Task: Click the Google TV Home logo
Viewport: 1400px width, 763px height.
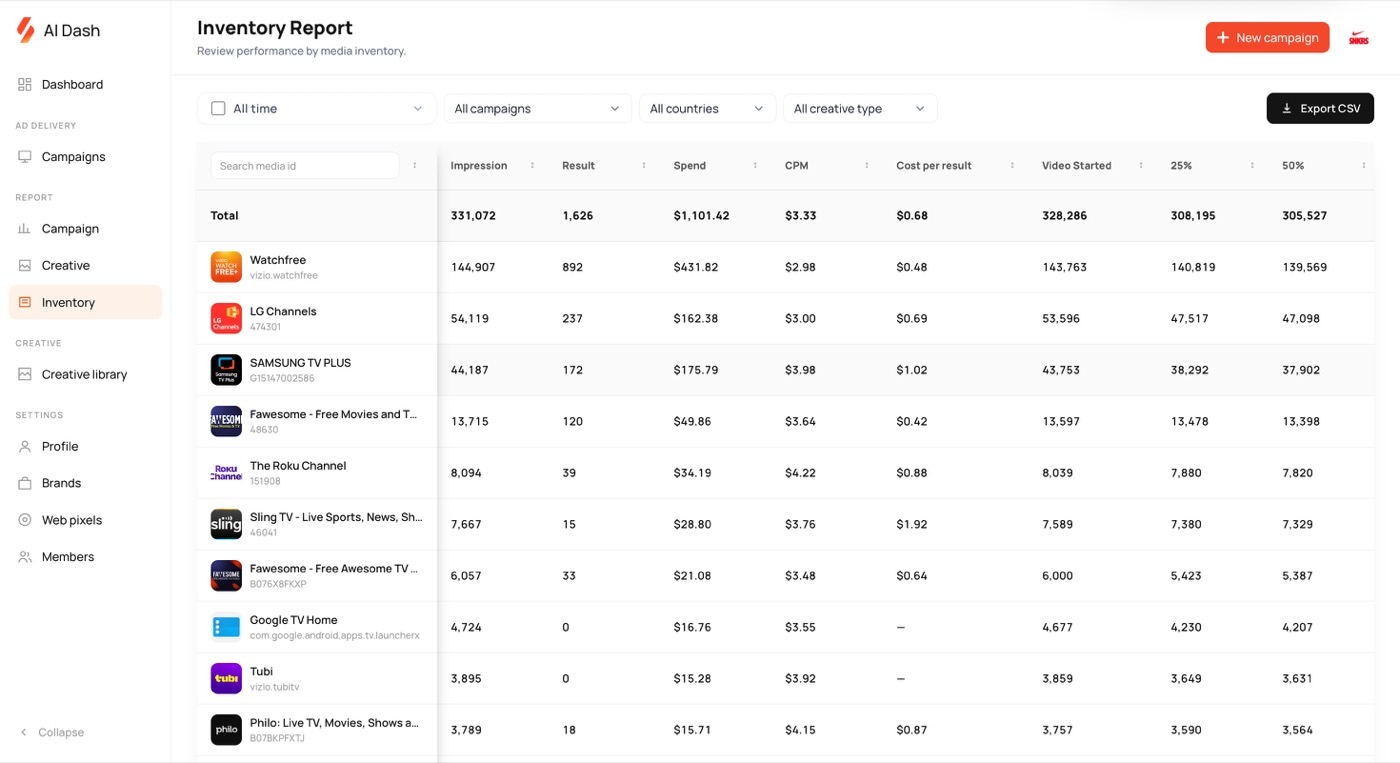Action: [226, 627]
